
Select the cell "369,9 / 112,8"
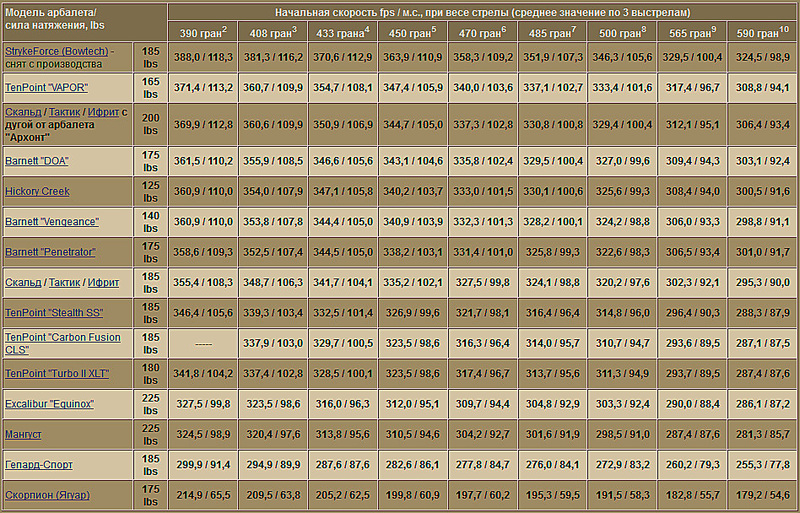(x=203, y=125)
